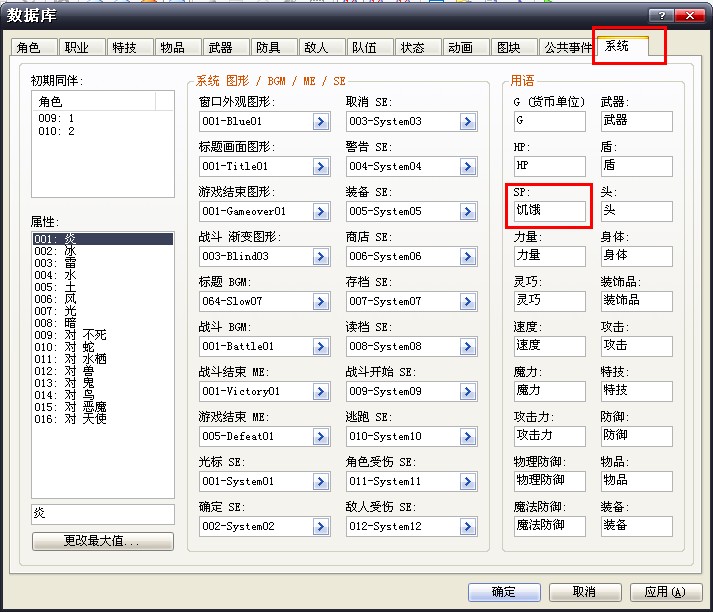
Task: Open enemy damage SE picker beside 012-System12
Action: 468,527
